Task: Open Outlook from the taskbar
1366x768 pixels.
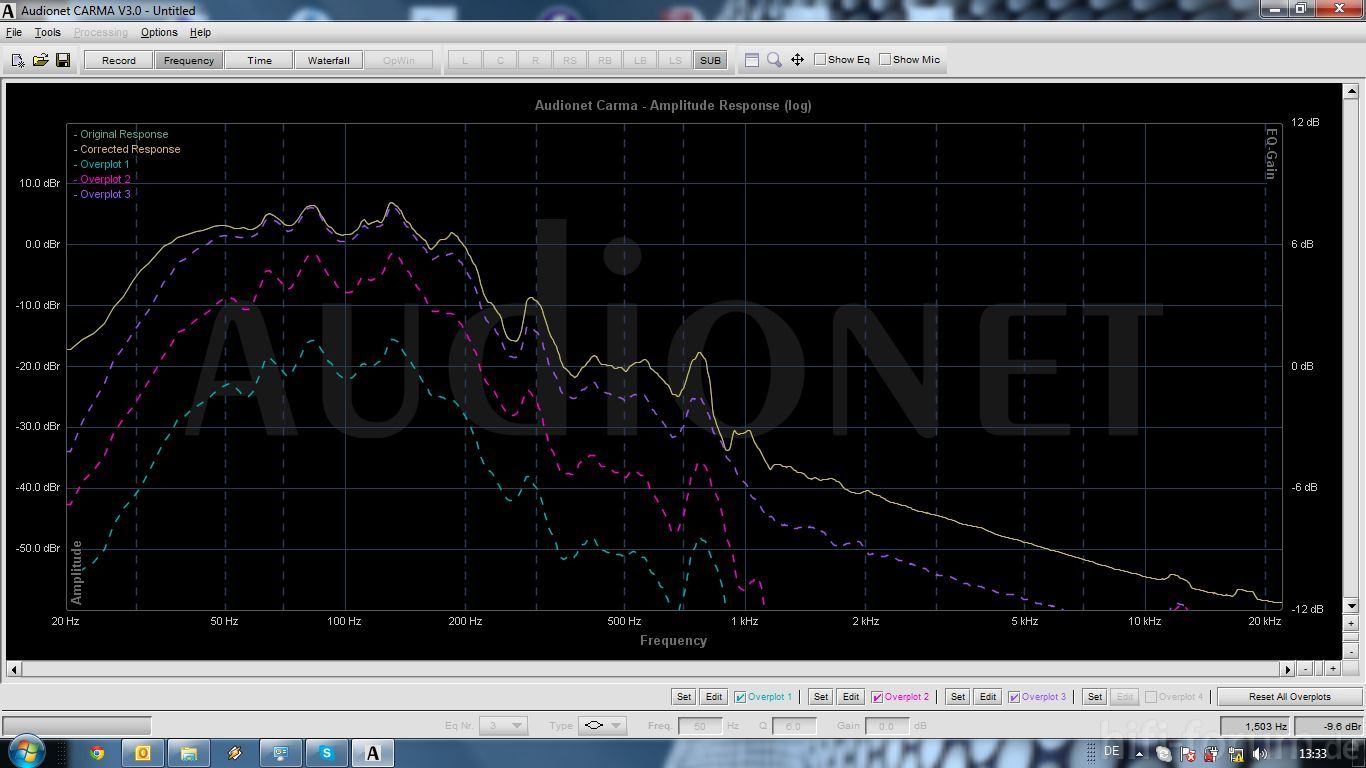Action: 143,753
